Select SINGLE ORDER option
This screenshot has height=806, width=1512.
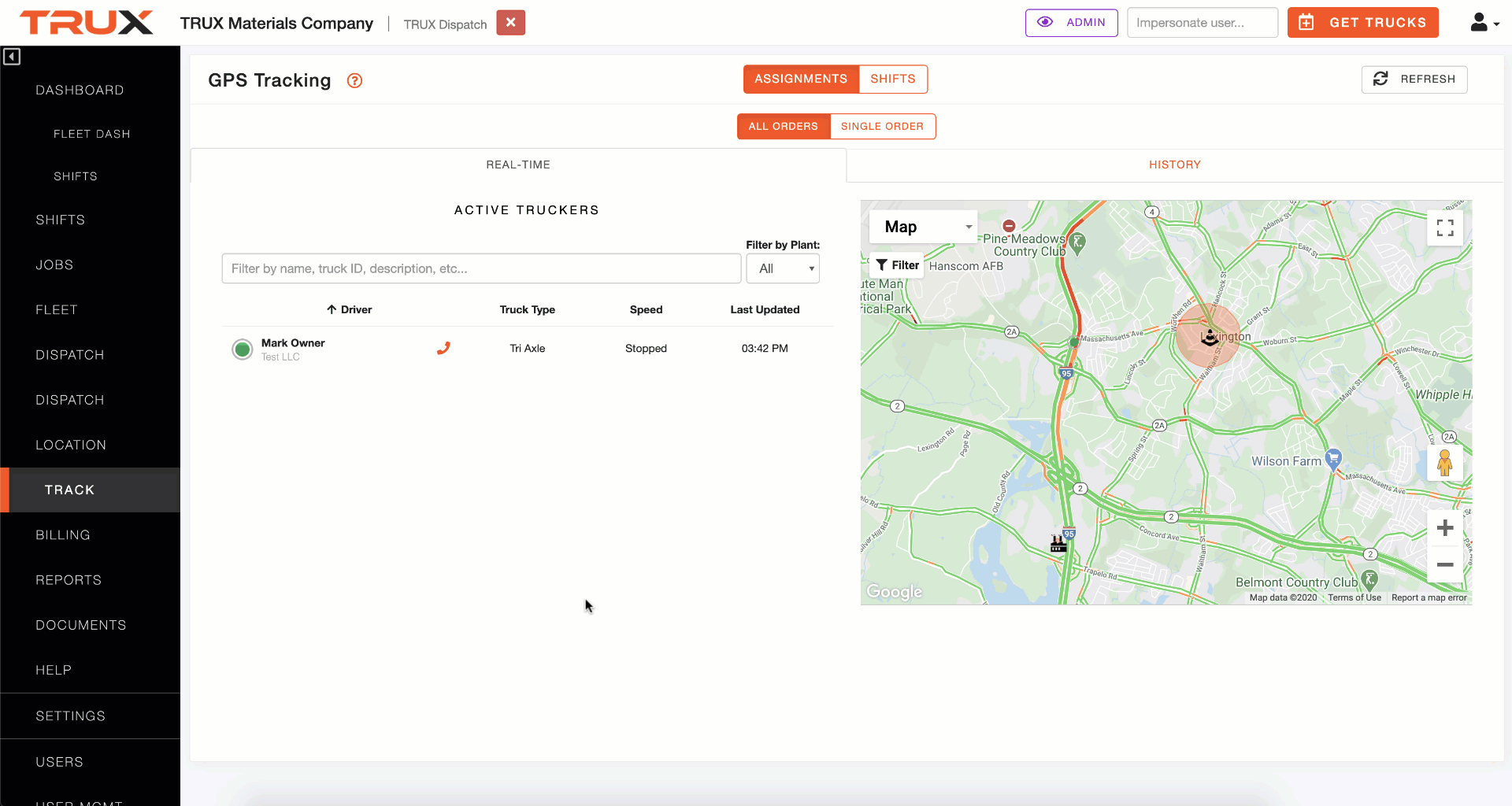tap(882, 126)
